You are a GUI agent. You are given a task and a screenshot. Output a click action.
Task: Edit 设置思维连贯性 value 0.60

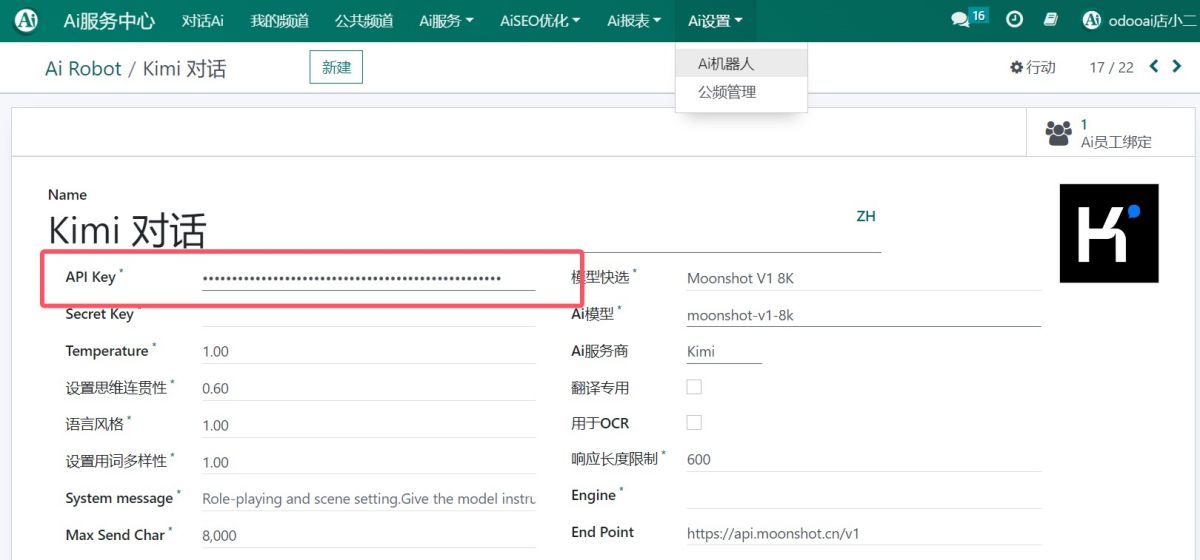(368, 388)
